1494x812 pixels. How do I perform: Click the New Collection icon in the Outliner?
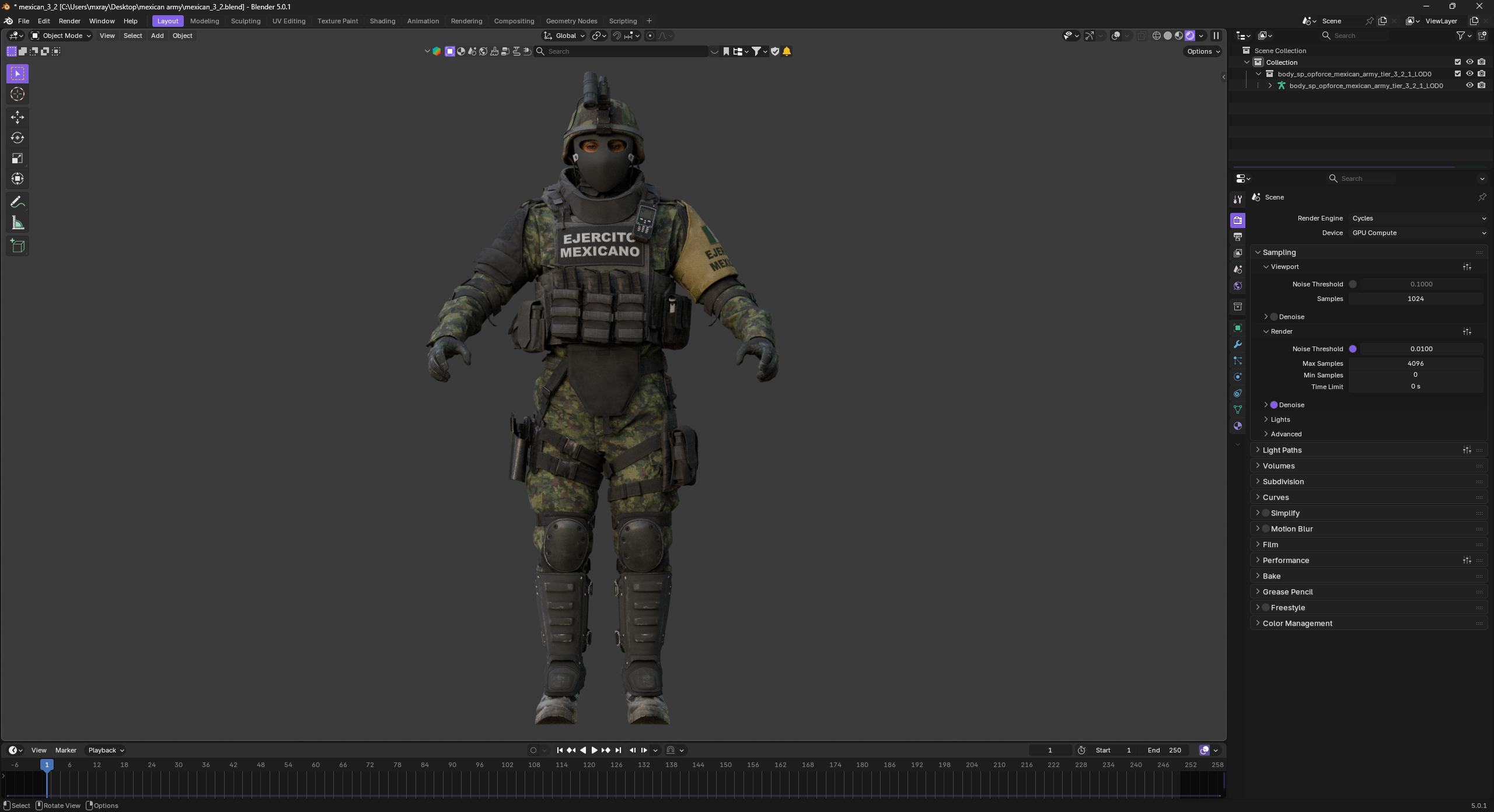point(1482,36)
